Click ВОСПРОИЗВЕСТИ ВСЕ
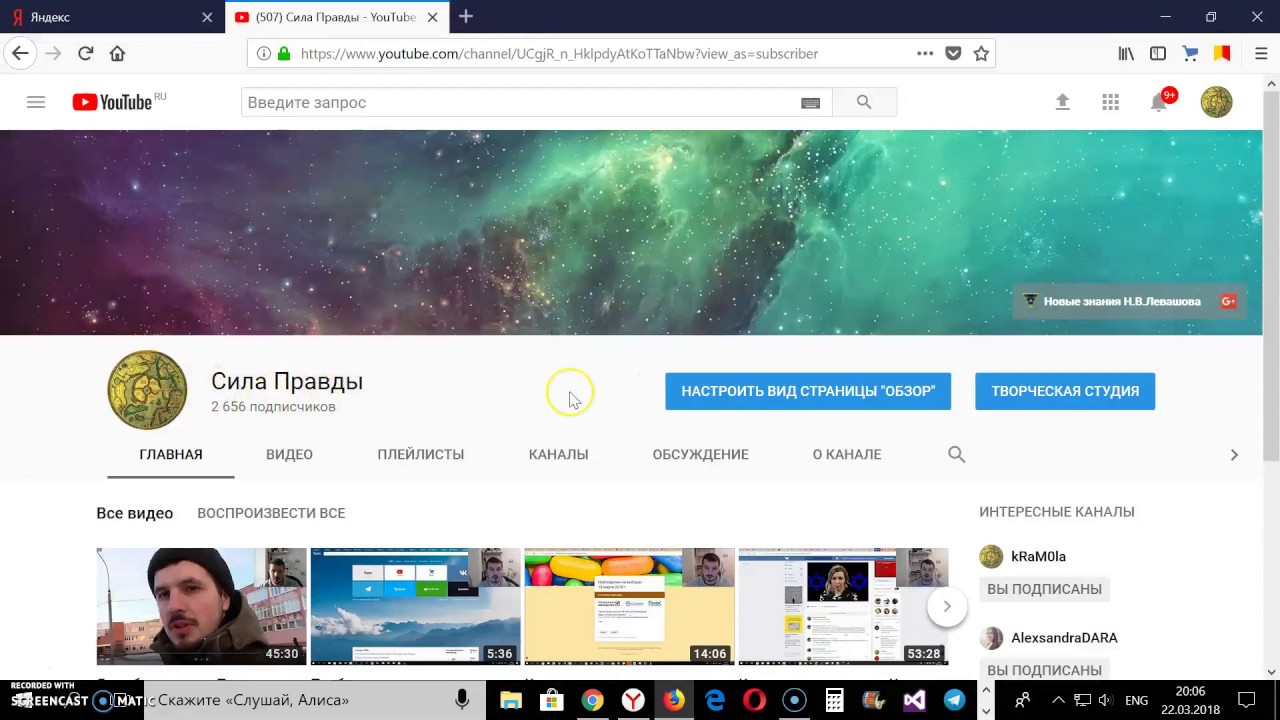 pos(271,513)
